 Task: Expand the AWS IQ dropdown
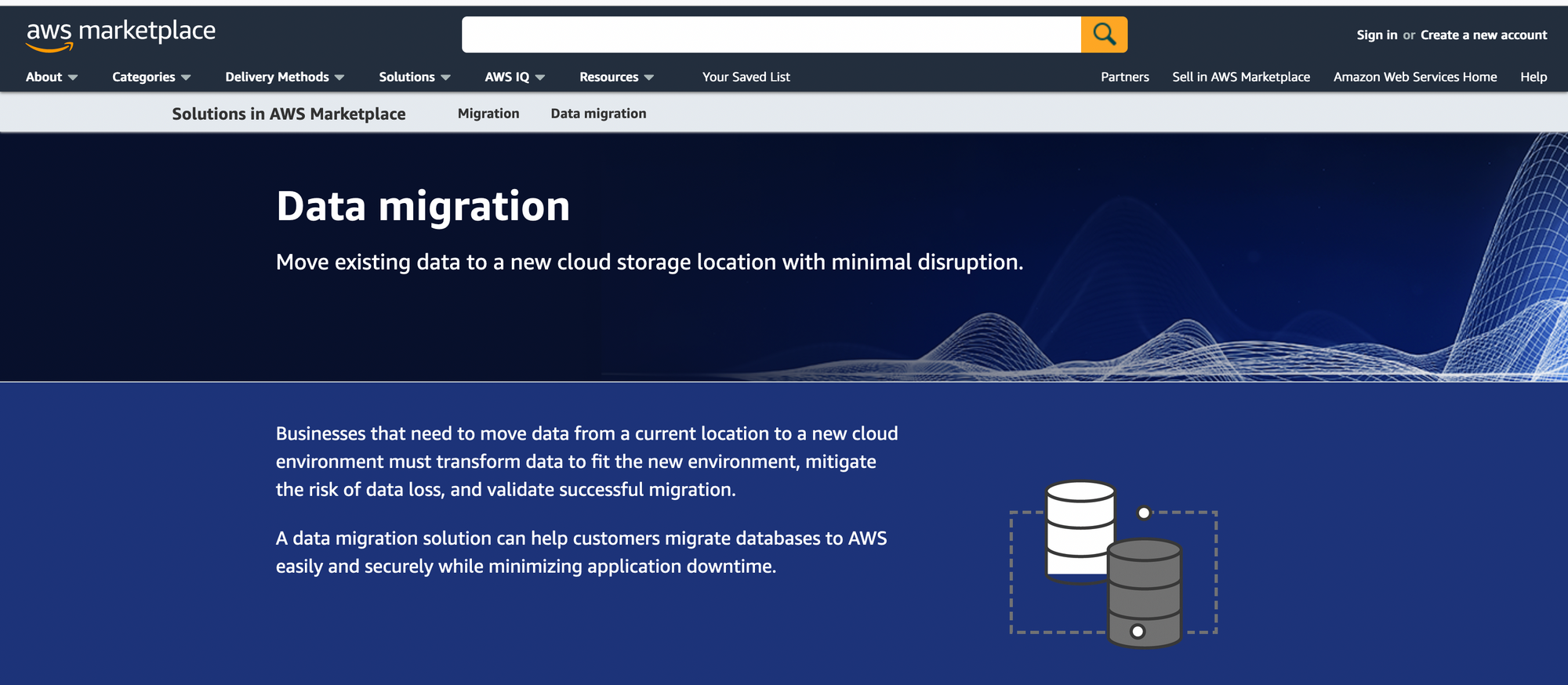tap(514, 77)
